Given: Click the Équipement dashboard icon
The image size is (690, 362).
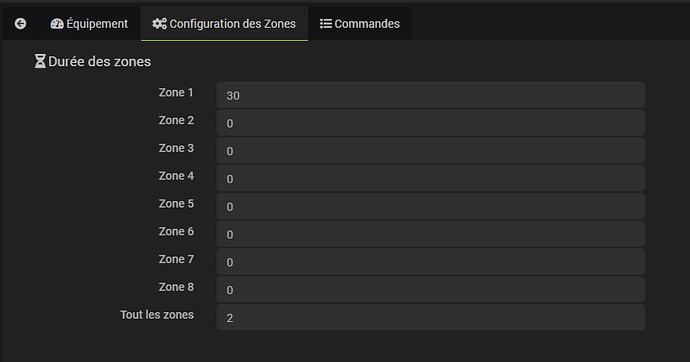Looking at the screenshot, I should 57,24.
